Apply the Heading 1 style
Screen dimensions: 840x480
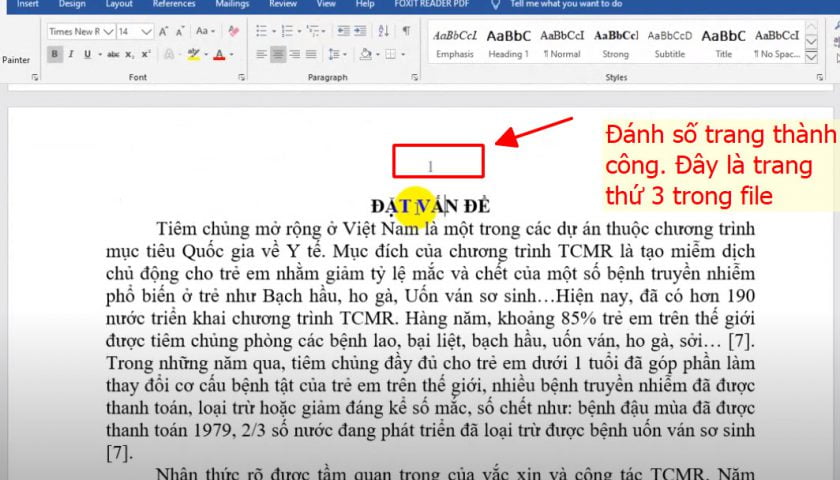pos(508,42)
